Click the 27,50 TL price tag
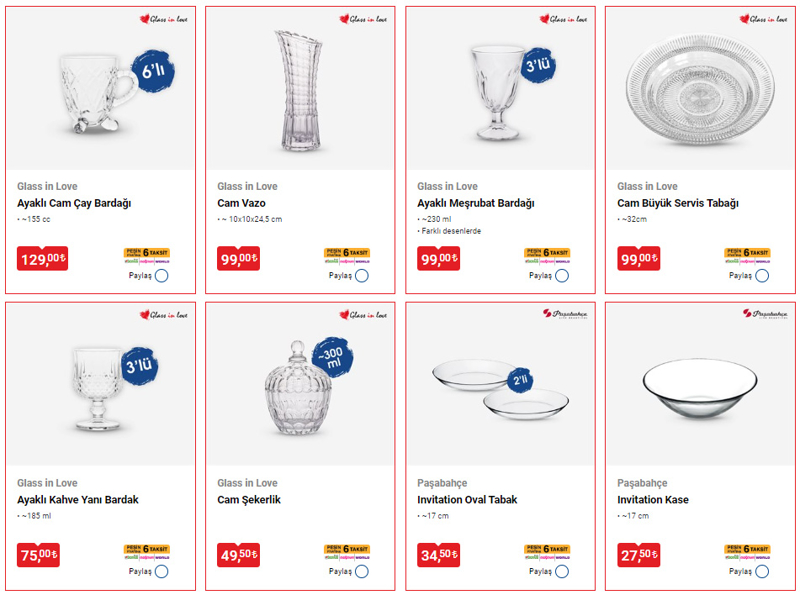Image resolution: width=800 pixels, height=595 pixels. (x=639, y=555)
